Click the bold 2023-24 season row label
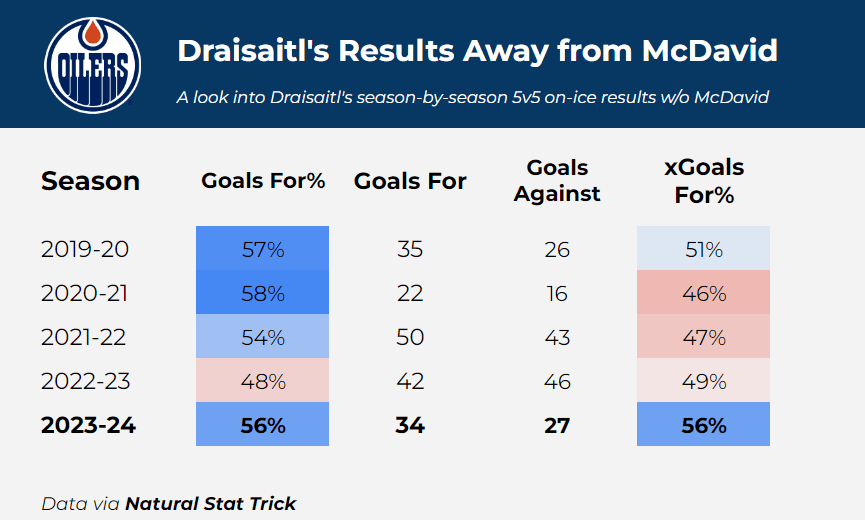 pos(88,425)
